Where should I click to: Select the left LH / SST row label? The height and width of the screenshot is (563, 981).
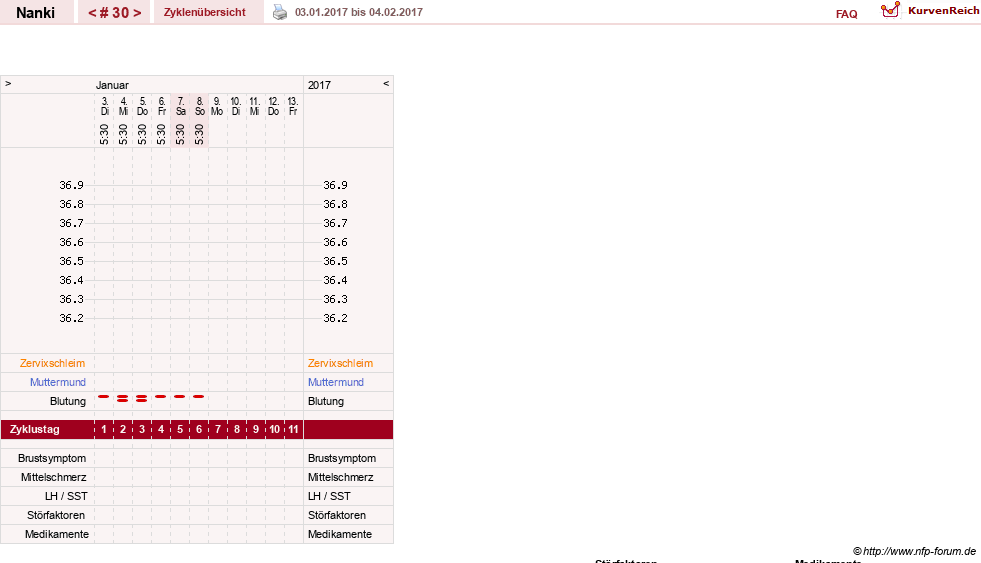pyautogui.click(x=66, y=496)
